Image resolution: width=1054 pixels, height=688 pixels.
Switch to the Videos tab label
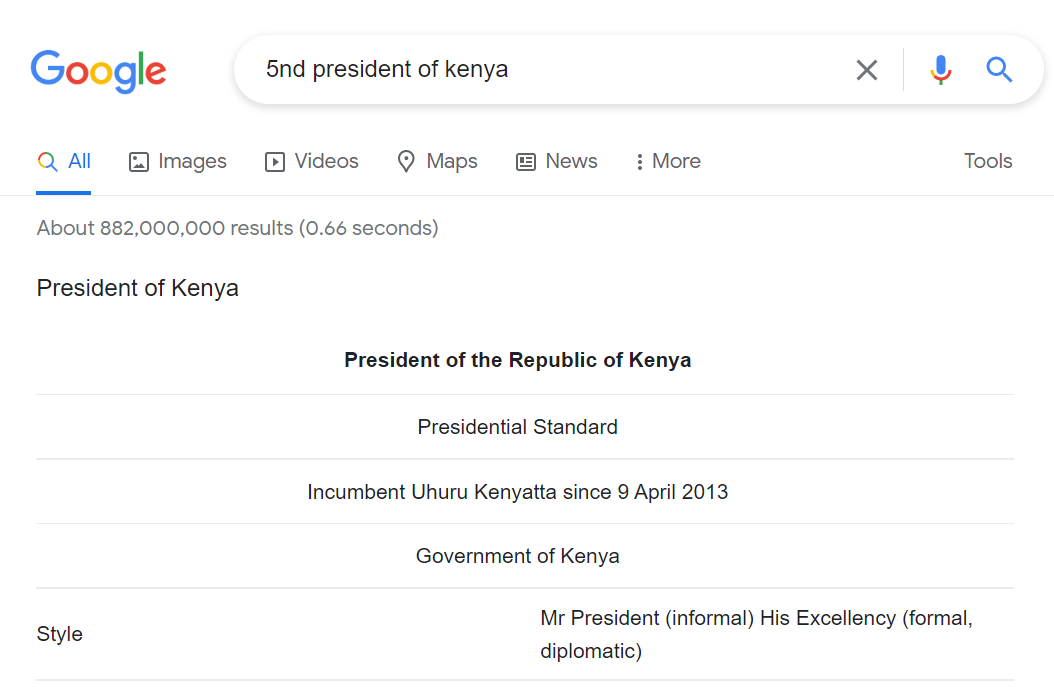pos(326,162)
